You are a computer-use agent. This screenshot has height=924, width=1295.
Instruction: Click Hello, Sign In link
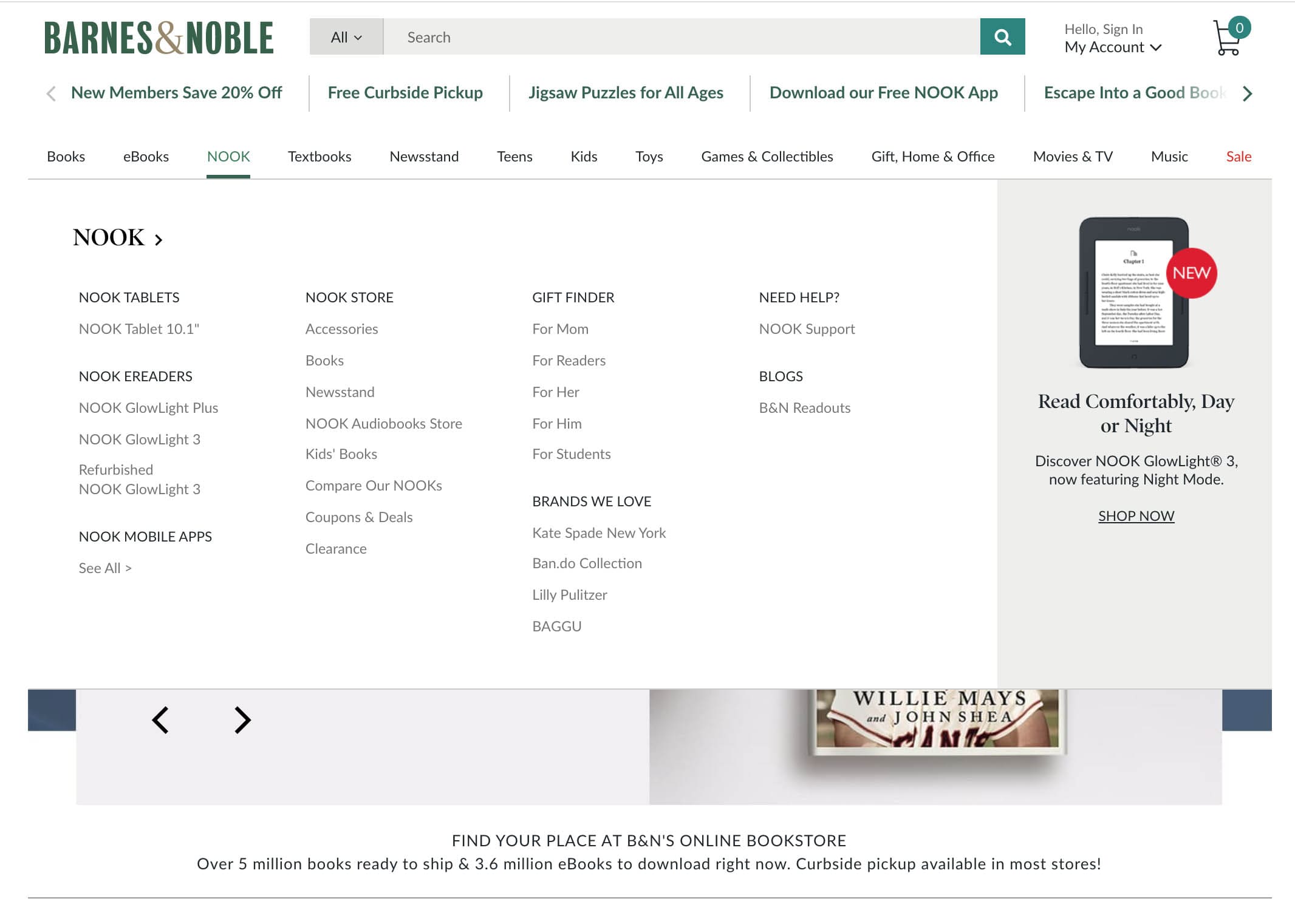[1103, 29]
